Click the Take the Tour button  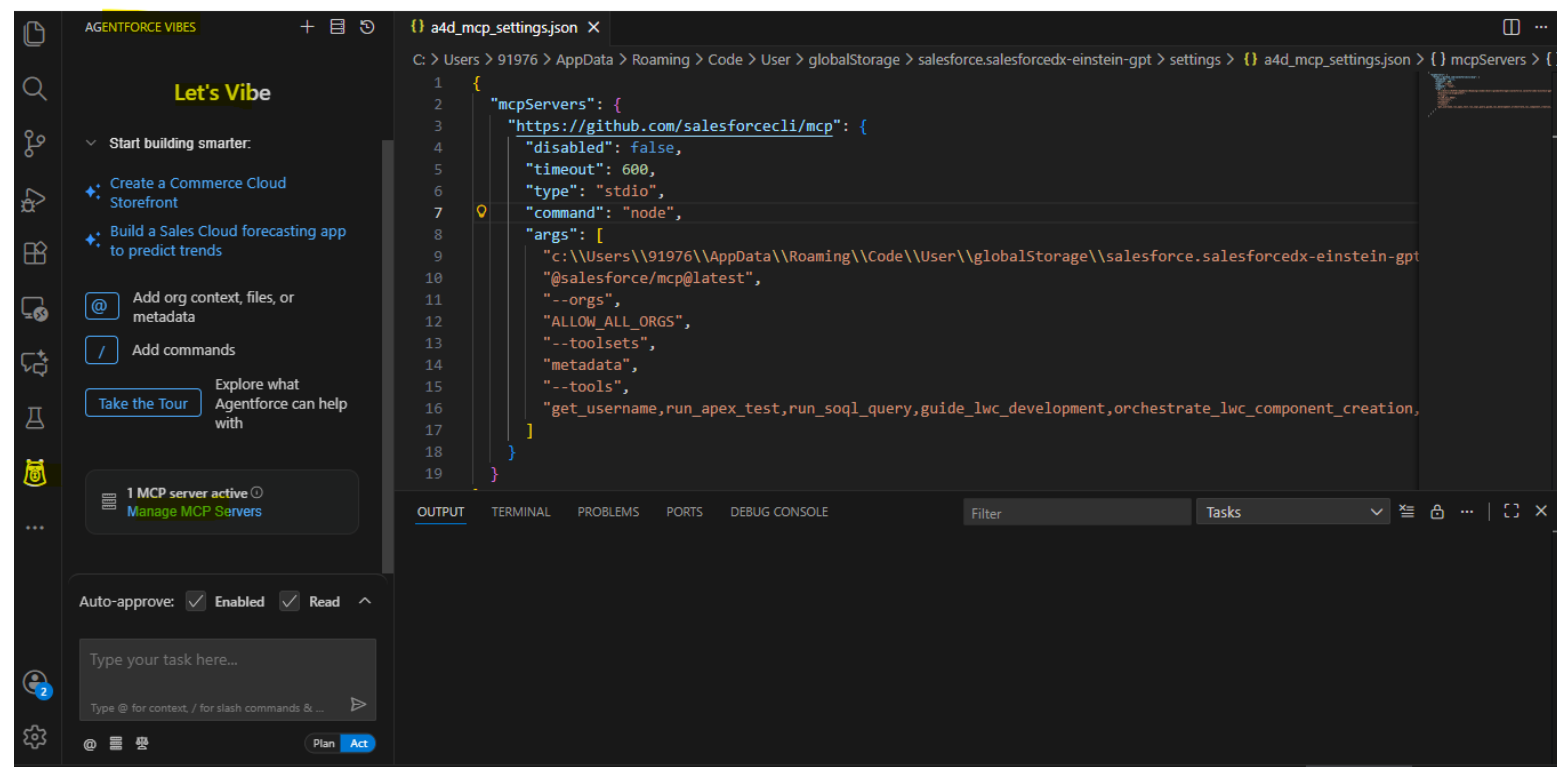tap(143, 402)
